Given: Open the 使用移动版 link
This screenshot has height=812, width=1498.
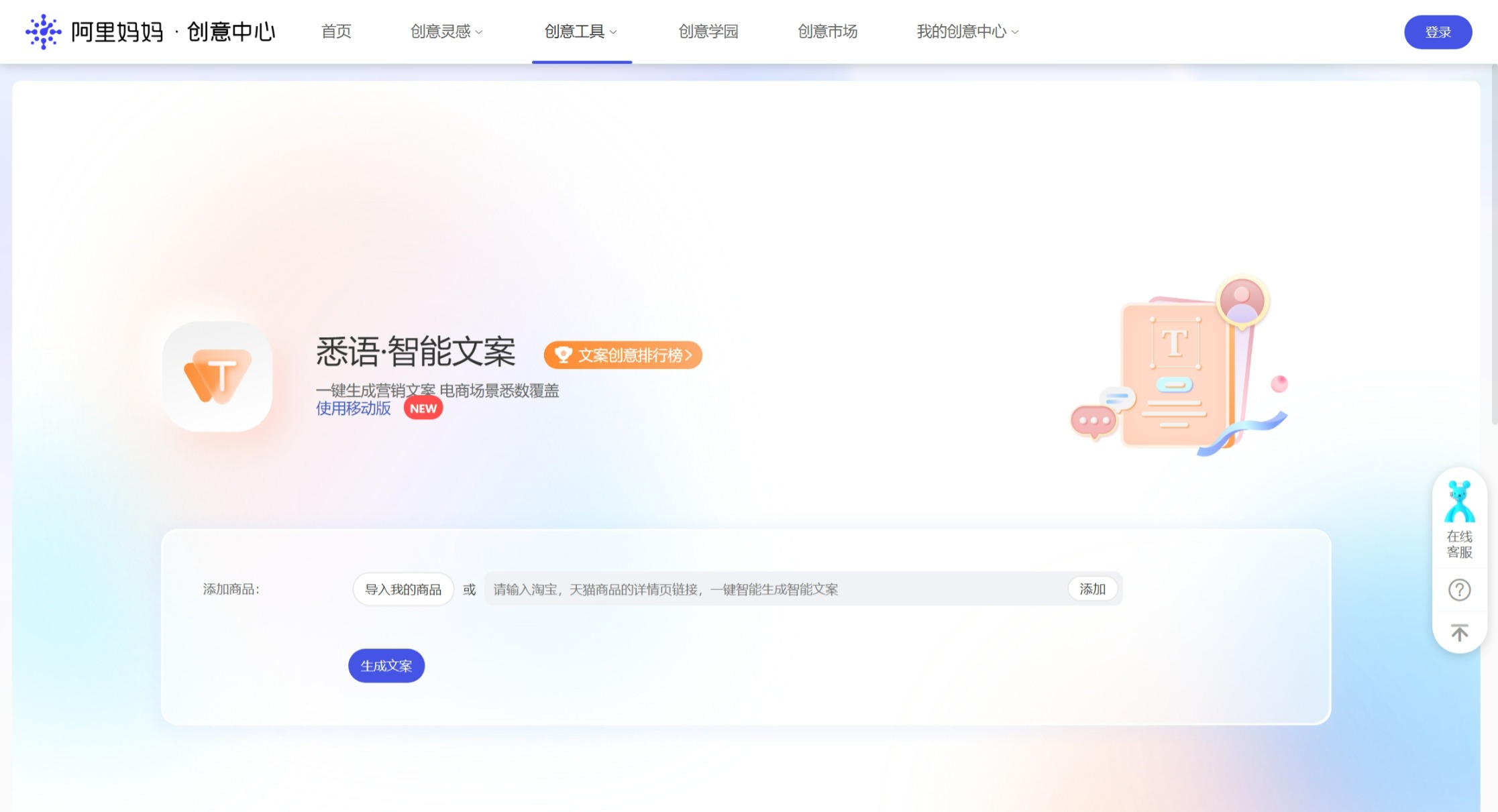Looking at the screenshot, I should (354, 408).
